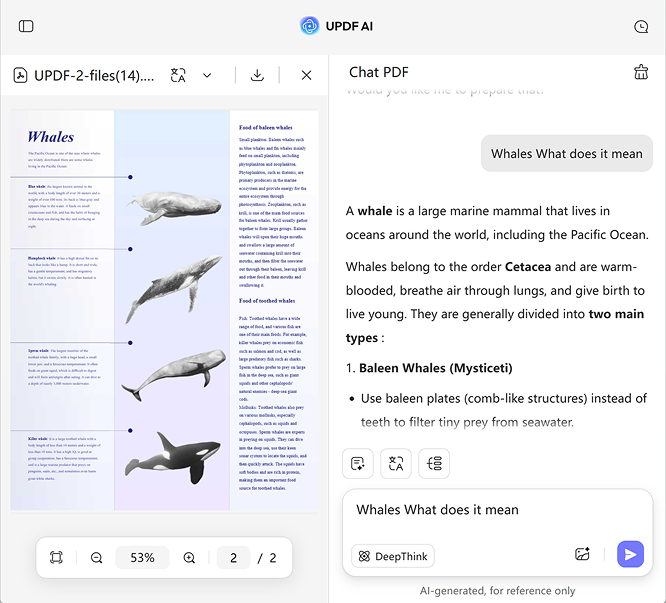Close the opened PDF file
This screenshot has width=666, height=603.
pyautogui.click(x=306, y=75)
